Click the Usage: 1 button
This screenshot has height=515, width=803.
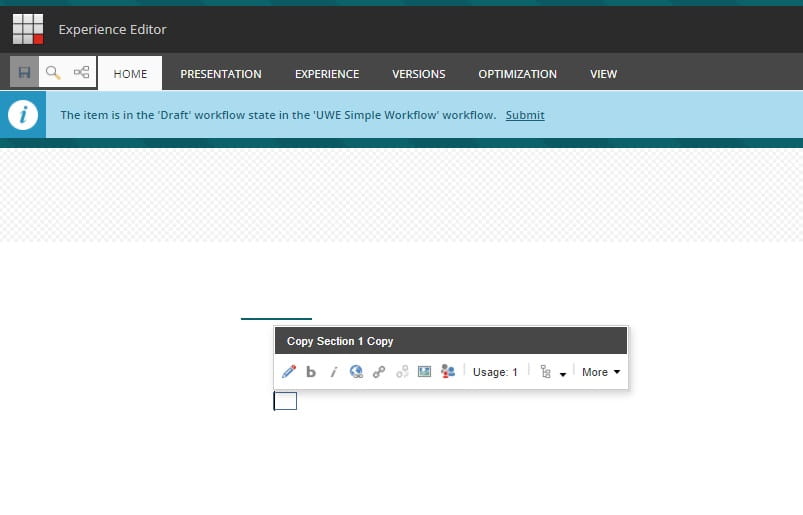click(495, 372)
